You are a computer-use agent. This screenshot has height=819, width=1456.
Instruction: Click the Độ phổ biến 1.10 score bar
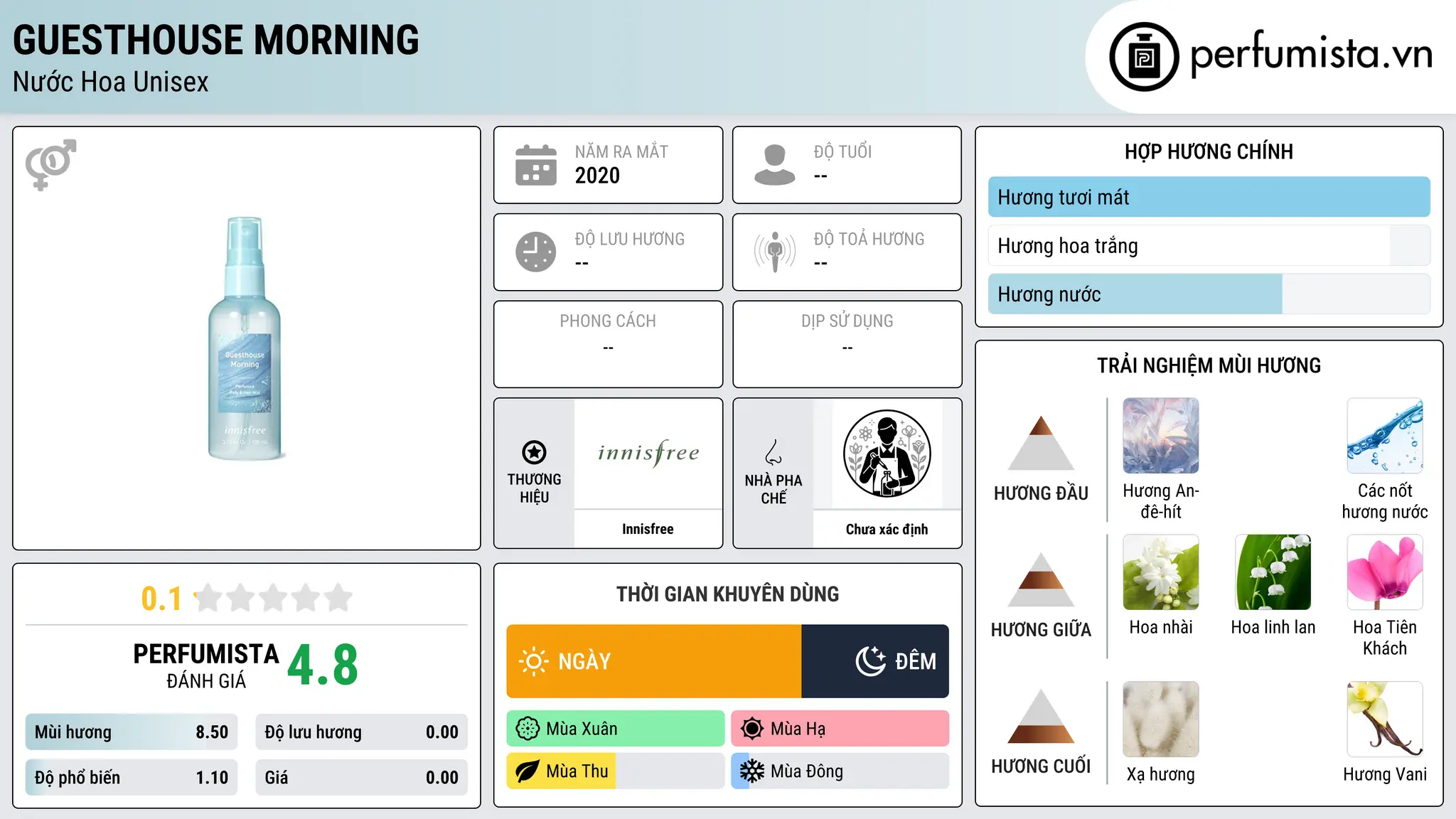[x=132, y=778]
